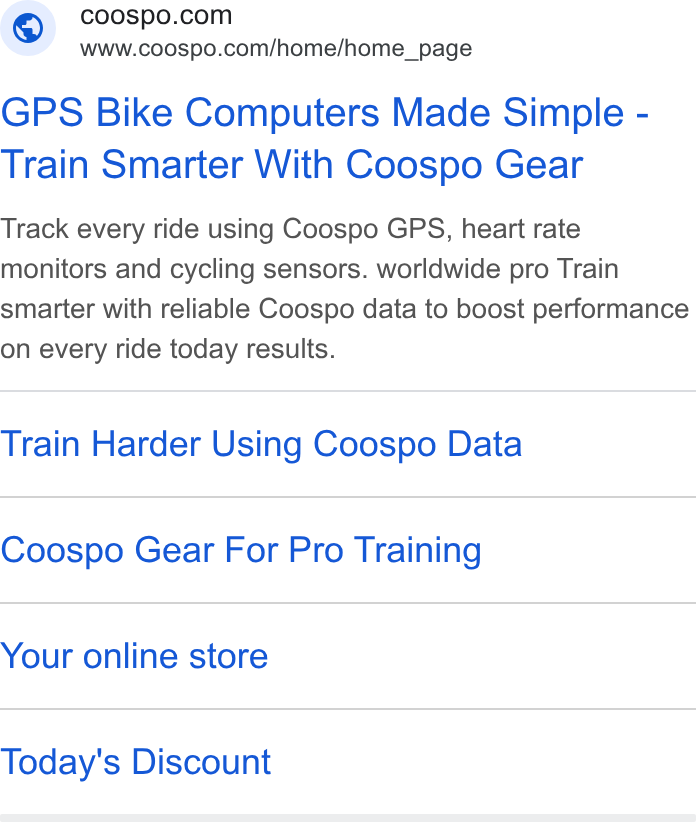Click the text monitors and cycling sensors
696x822 pixels.
click(181, 269)
